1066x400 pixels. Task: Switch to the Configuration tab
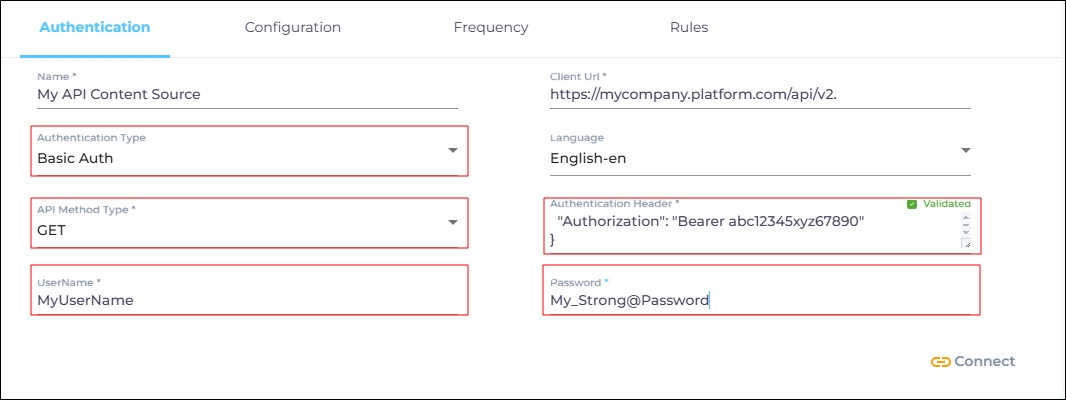point(293,28)
